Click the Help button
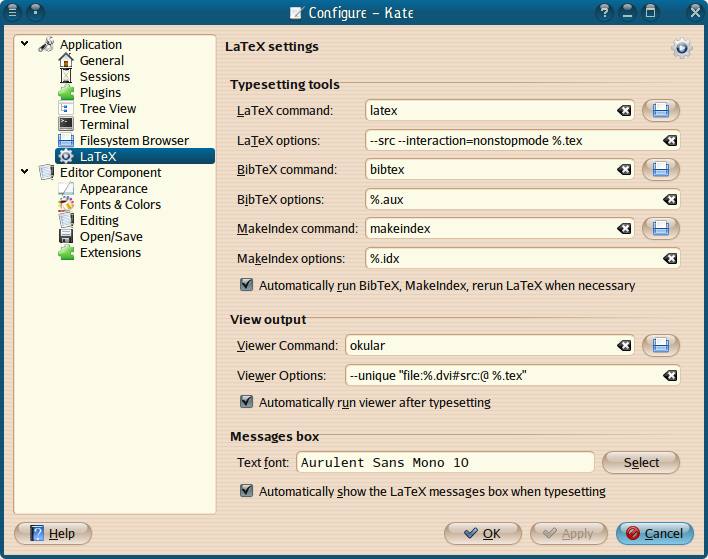The width and height of the screenshot is (708, 559). (53, 534)
